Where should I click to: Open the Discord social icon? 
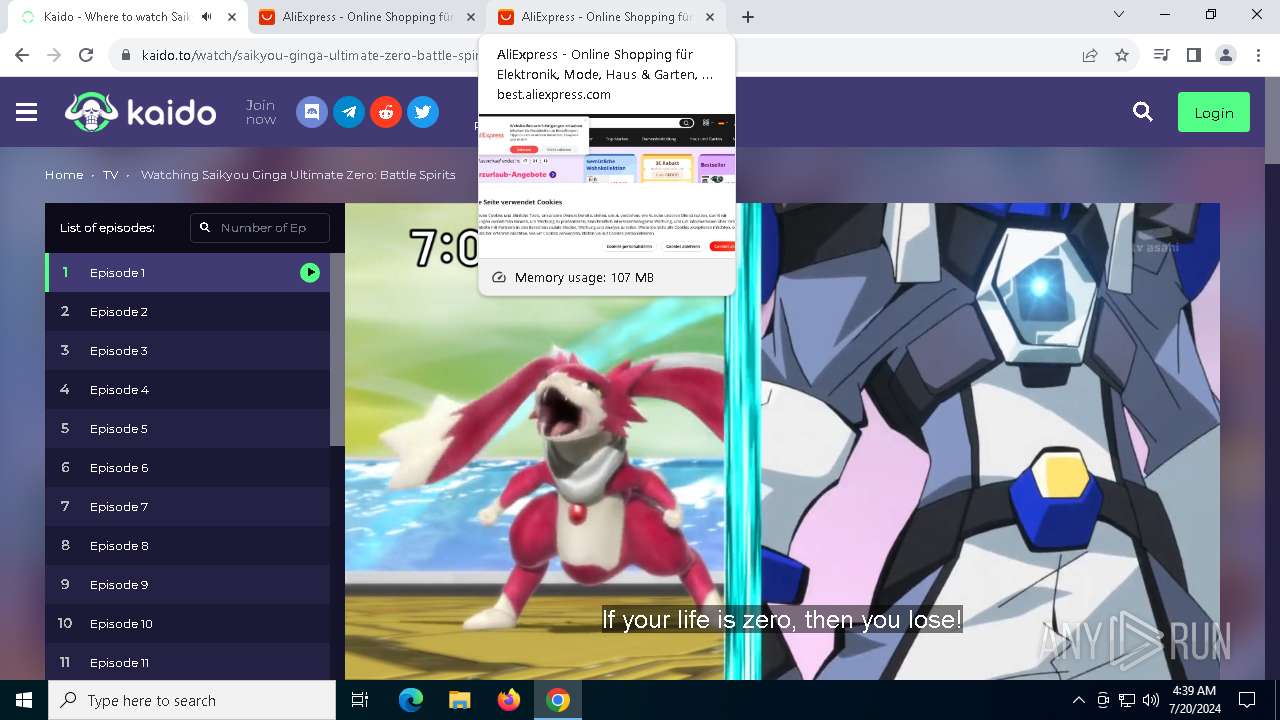tap(312, 112)
